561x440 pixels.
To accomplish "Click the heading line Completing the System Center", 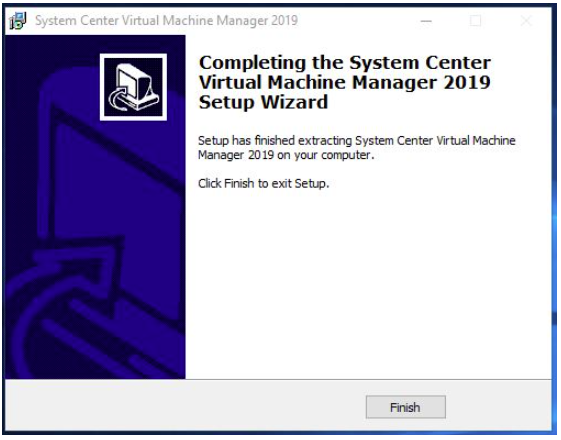I will click(x=345, y=63).
